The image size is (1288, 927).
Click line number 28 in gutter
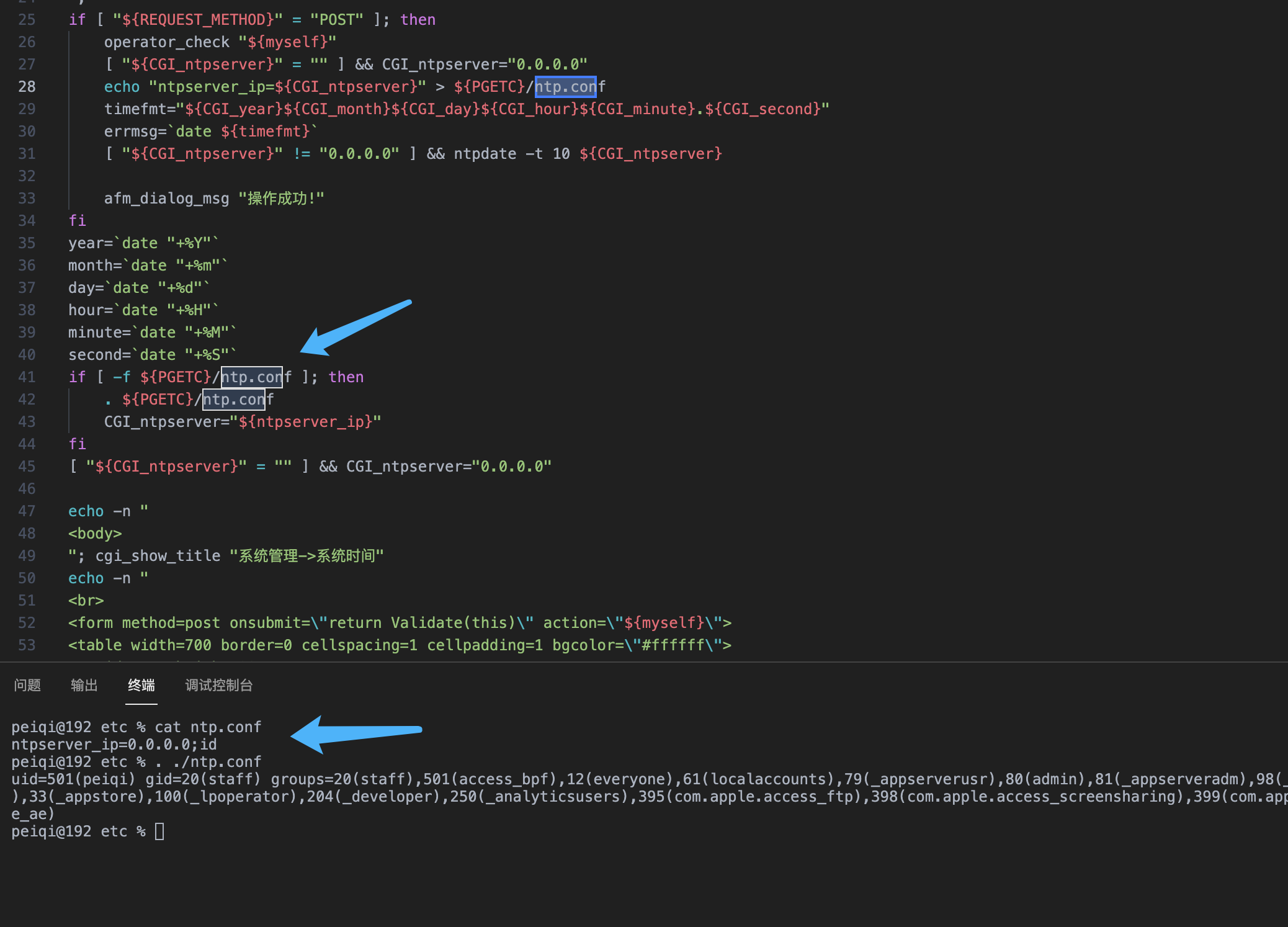[x=27, y=87]
